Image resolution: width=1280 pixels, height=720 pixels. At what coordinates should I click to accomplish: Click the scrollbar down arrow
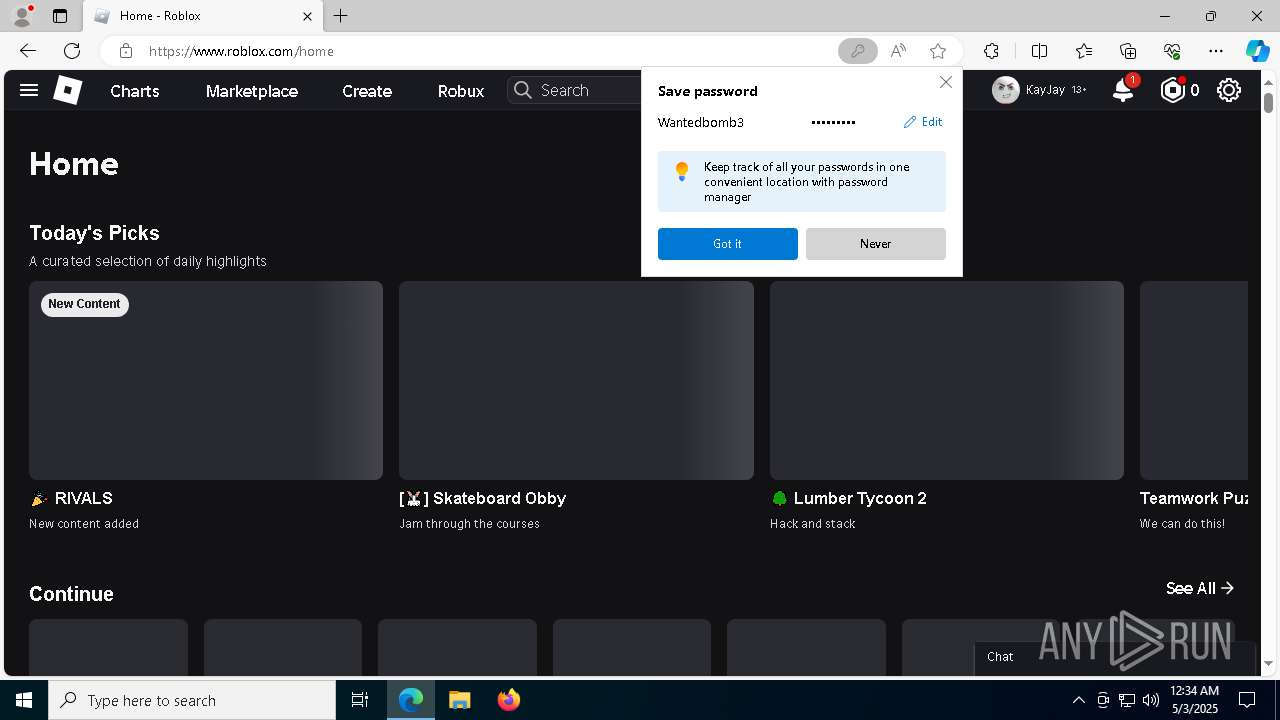point(1268,664)
